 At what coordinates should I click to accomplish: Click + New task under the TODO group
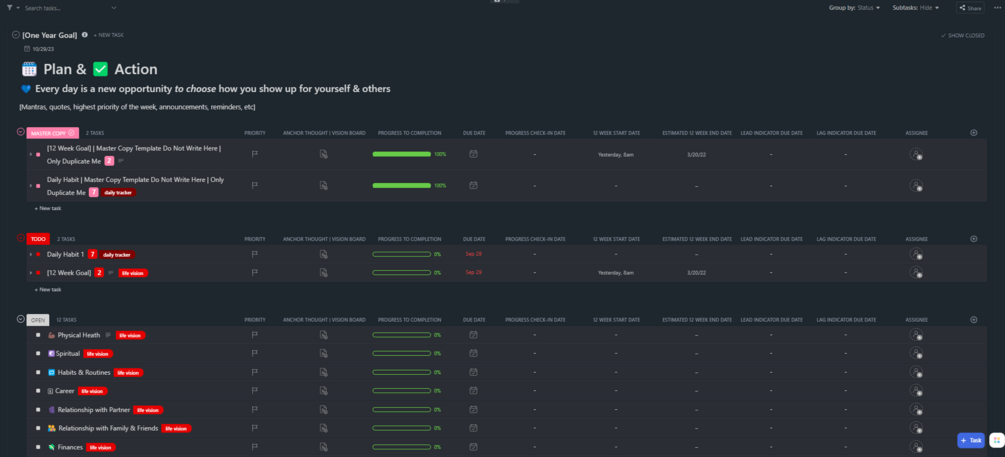[x=48, y=289]
